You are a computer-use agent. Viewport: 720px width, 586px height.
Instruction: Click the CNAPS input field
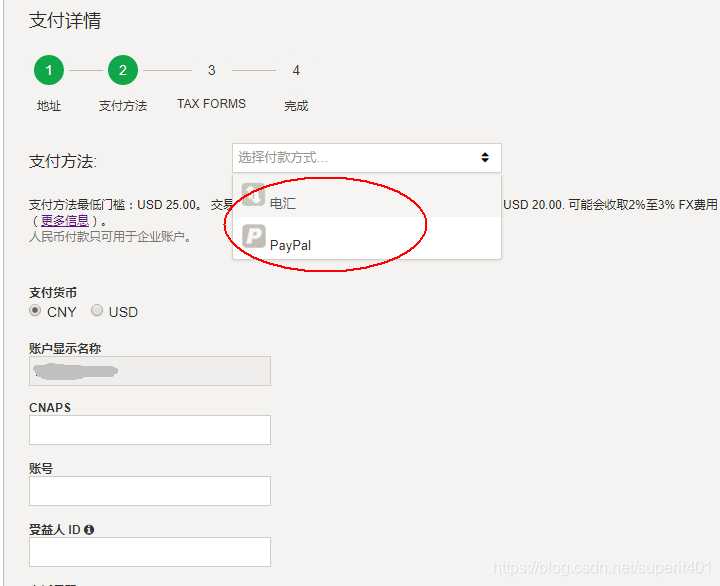click(x=150, y=430)
